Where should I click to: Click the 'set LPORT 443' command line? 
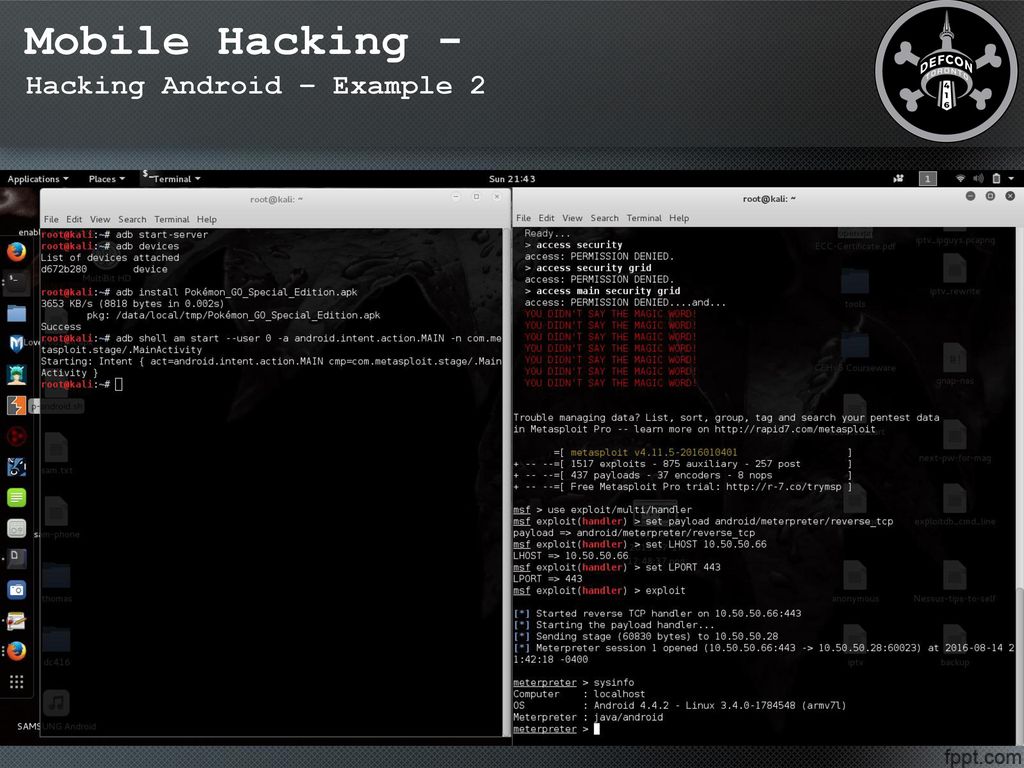coord(616,568)
